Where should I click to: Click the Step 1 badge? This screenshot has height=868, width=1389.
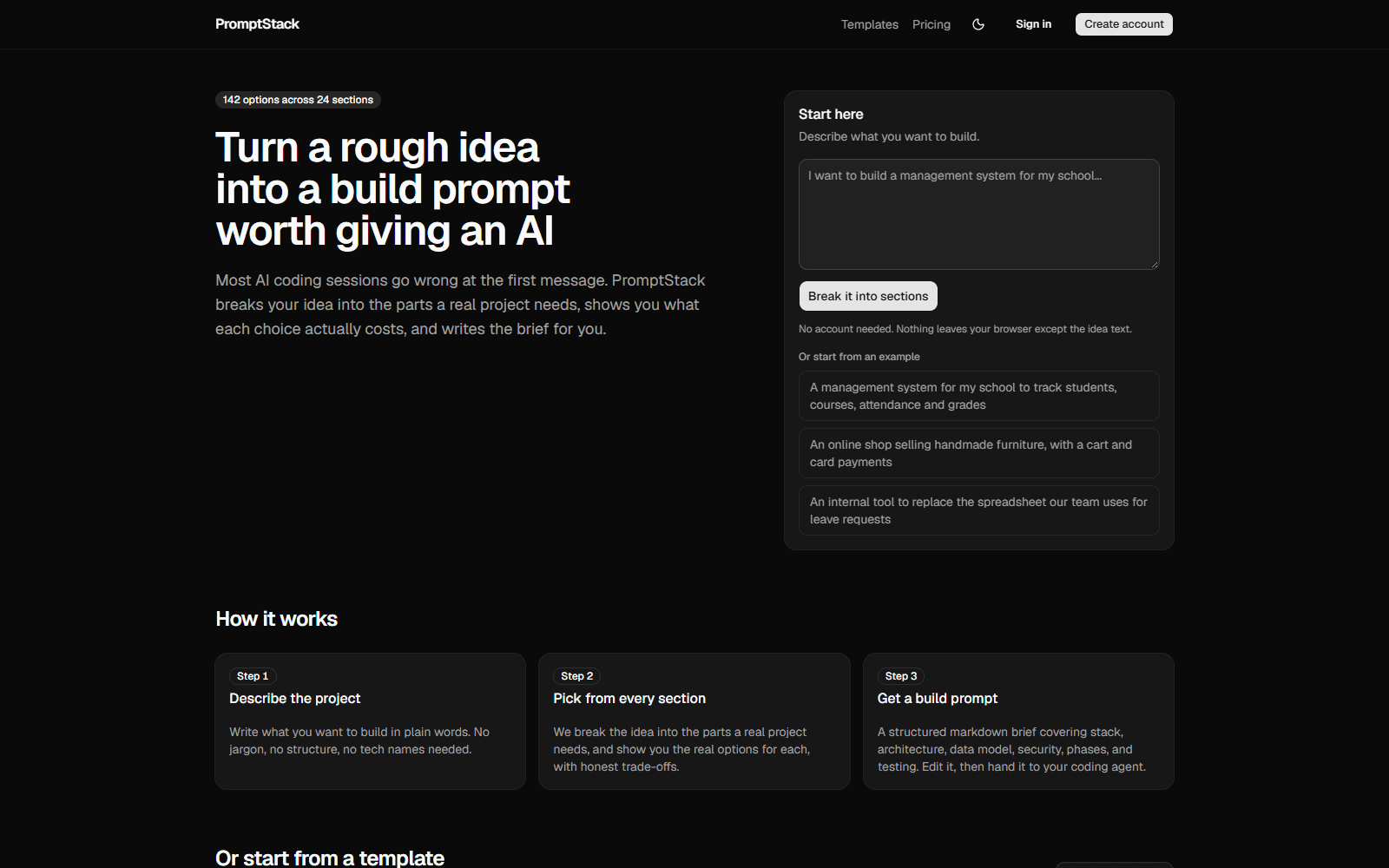pos(253,676)
